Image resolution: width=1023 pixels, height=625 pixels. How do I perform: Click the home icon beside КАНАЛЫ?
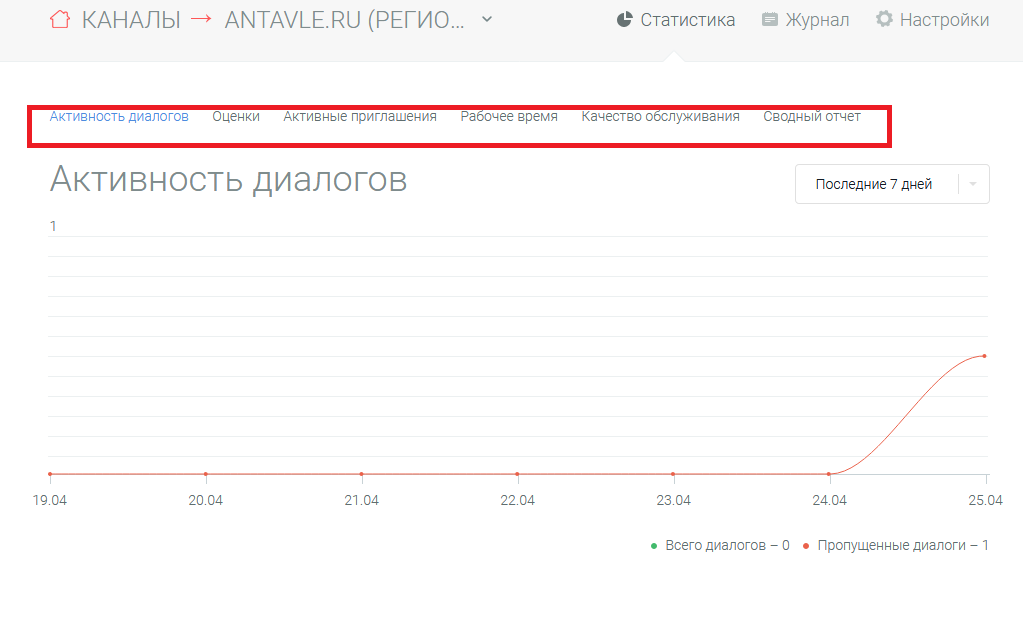pyautogui.click(x=59, y=20)
